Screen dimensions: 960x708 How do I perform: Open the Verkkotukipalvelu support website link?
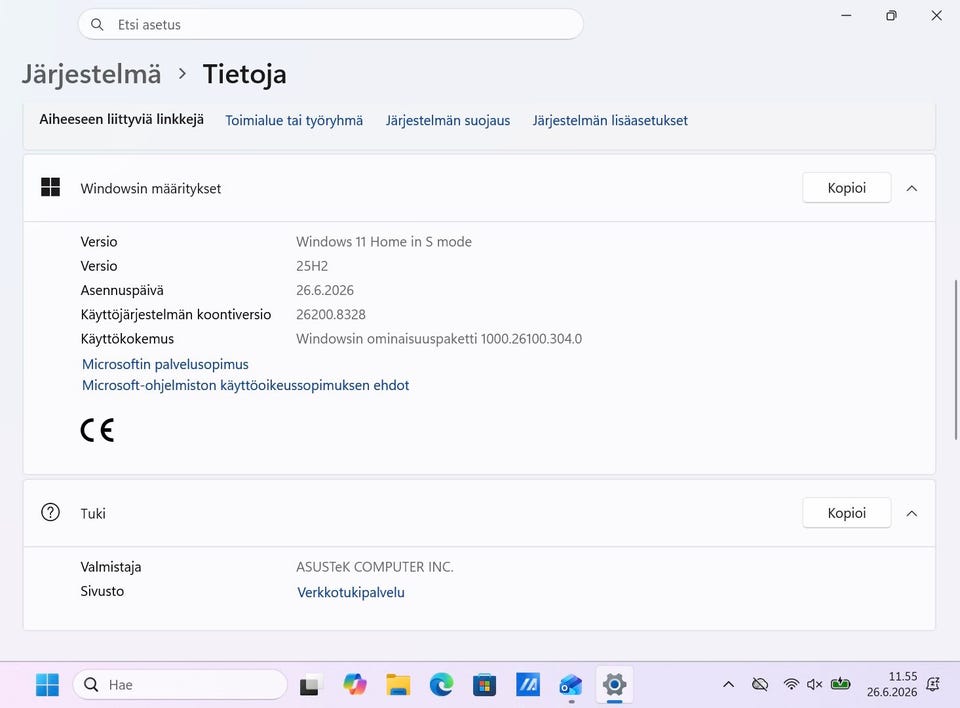[351, 592]
